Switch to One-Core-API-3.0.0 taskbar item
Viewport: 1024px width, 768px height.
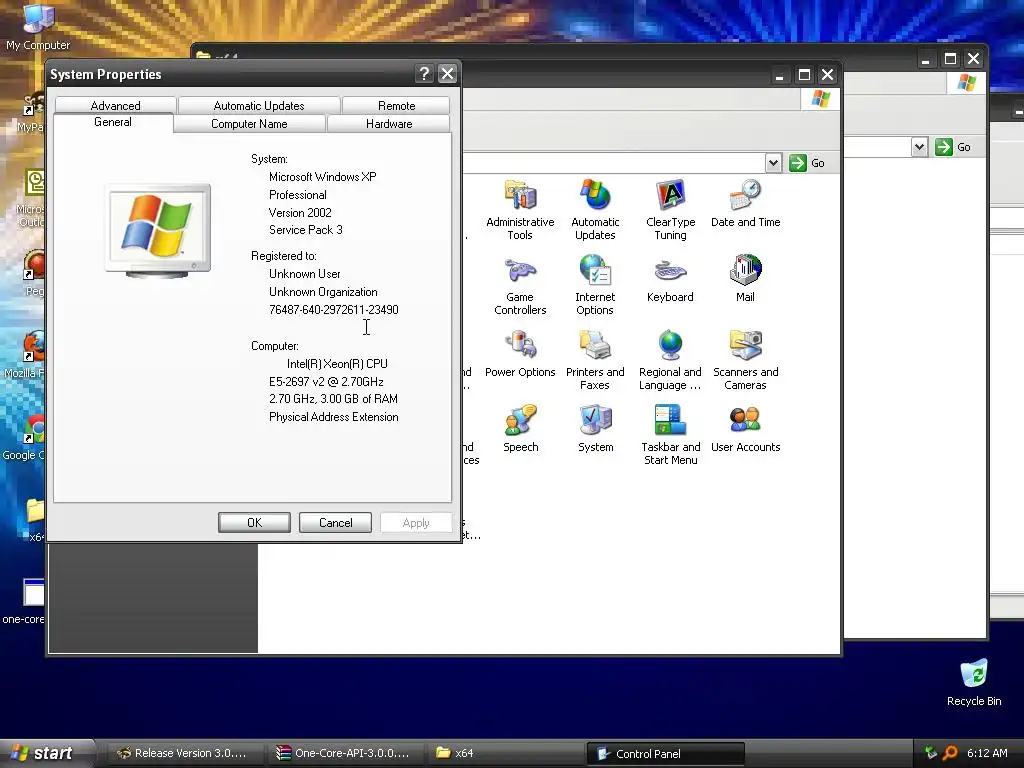pos(344,753)
